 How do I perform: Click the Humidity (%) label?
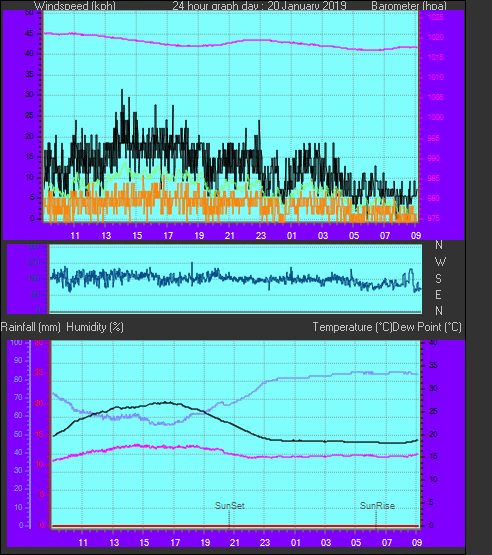click(x=95, y=327)
